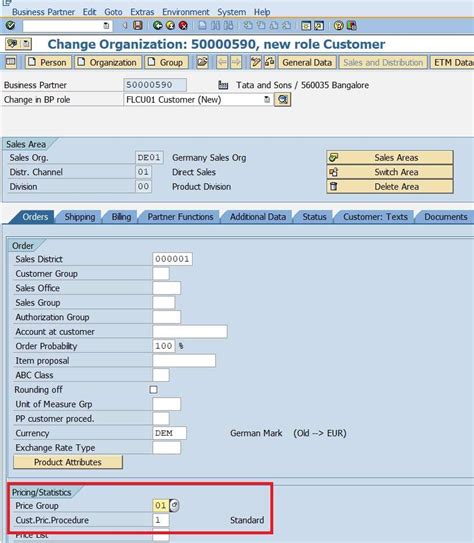Click the Customer Group input field
Screen dimensions: 474x543
pyautogui.click(x=161, y=274)
